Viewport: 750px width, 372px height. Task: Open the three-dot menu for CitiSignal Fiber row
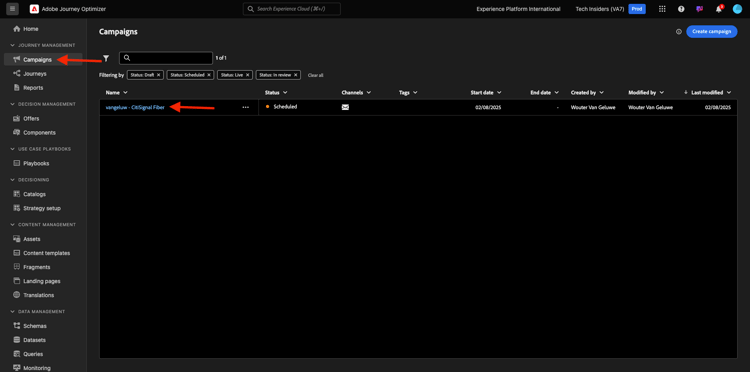pos(245,108)
